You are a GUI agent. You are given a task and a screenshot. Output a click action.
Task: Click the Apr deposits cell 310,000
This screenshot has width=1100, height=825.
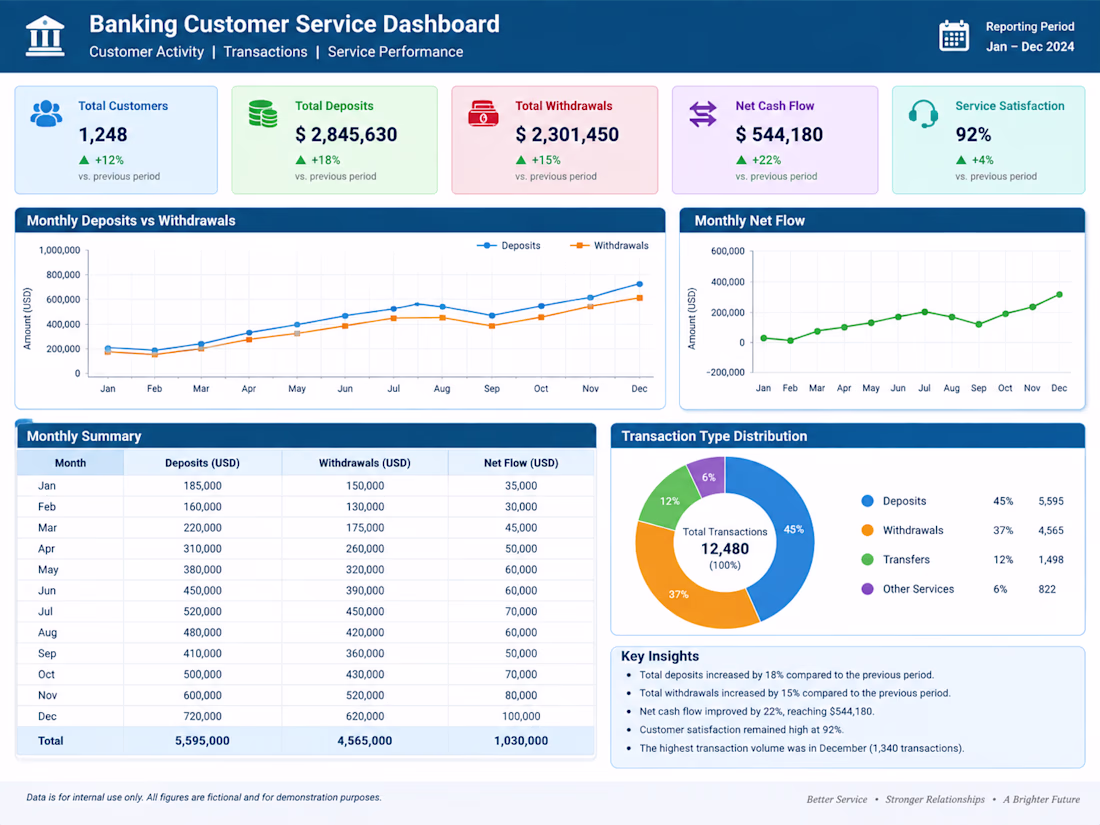click(x=202, y=549)
